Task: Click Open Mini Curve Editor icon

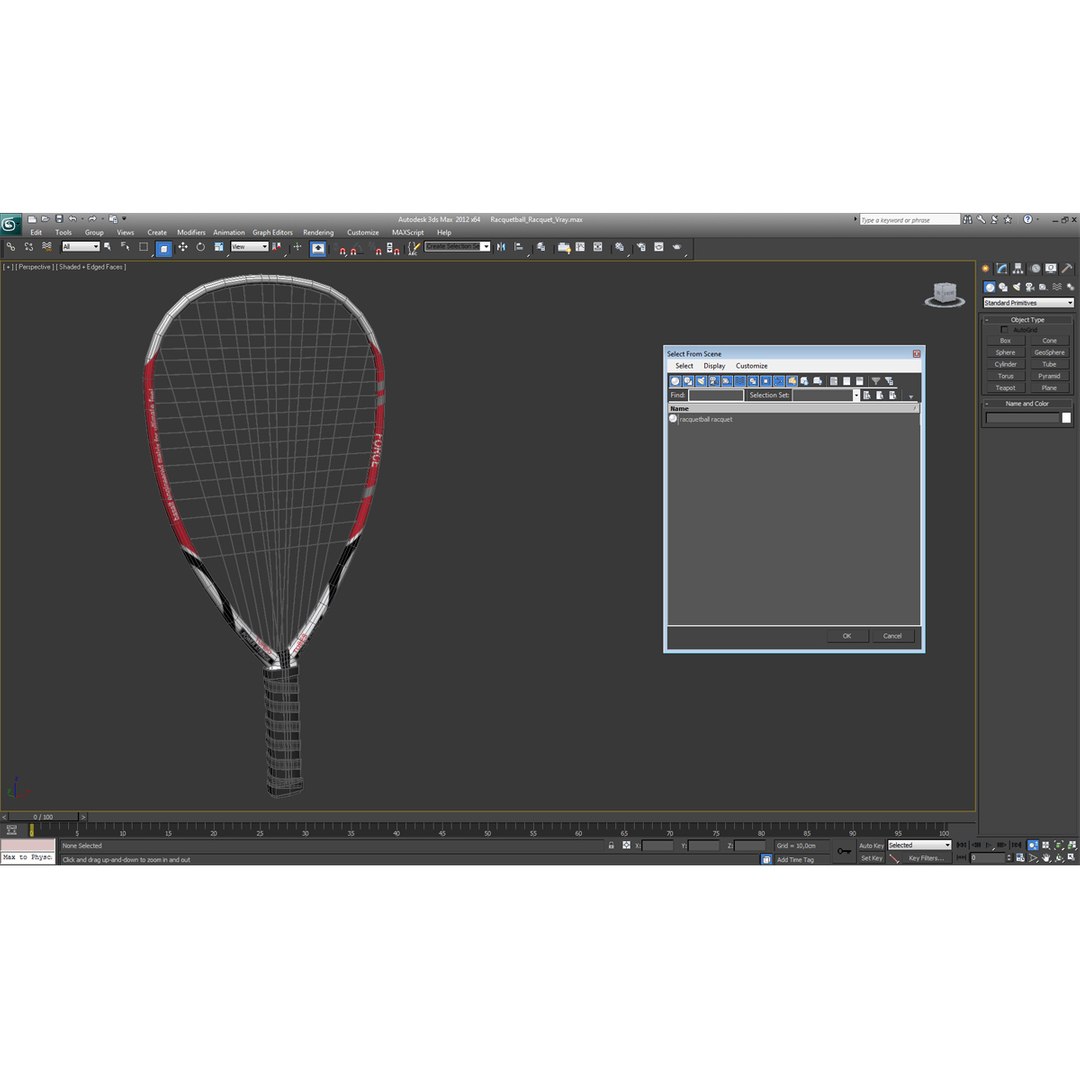Action: (12, 829)
